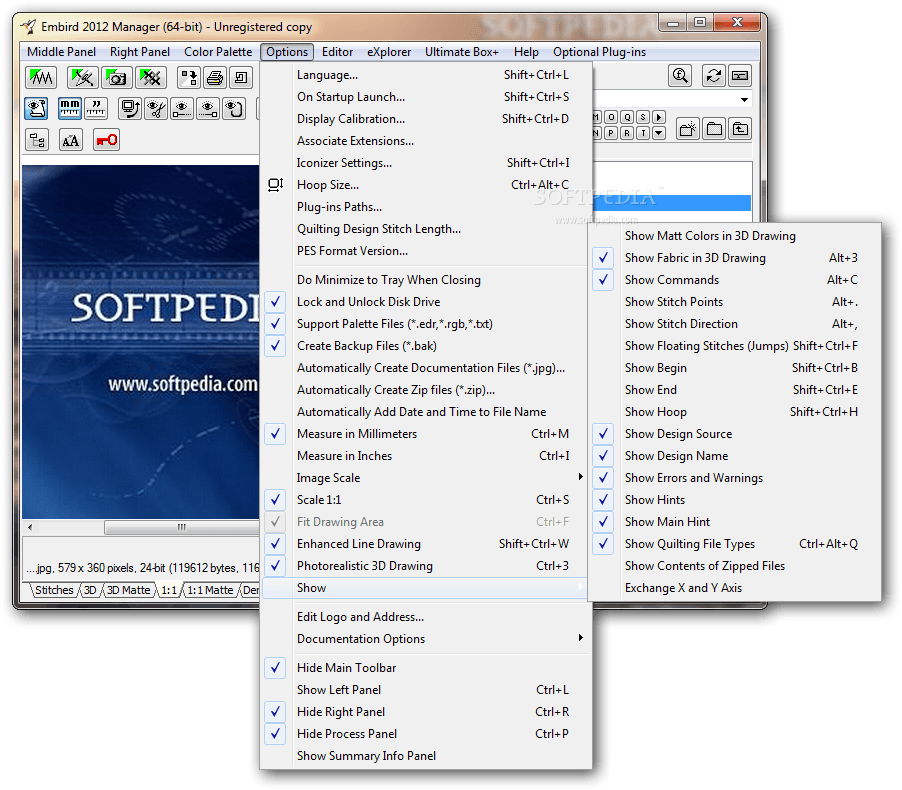902x790 pixels.
Task: Click the eye with scissors icon
Action: (156, 108)
